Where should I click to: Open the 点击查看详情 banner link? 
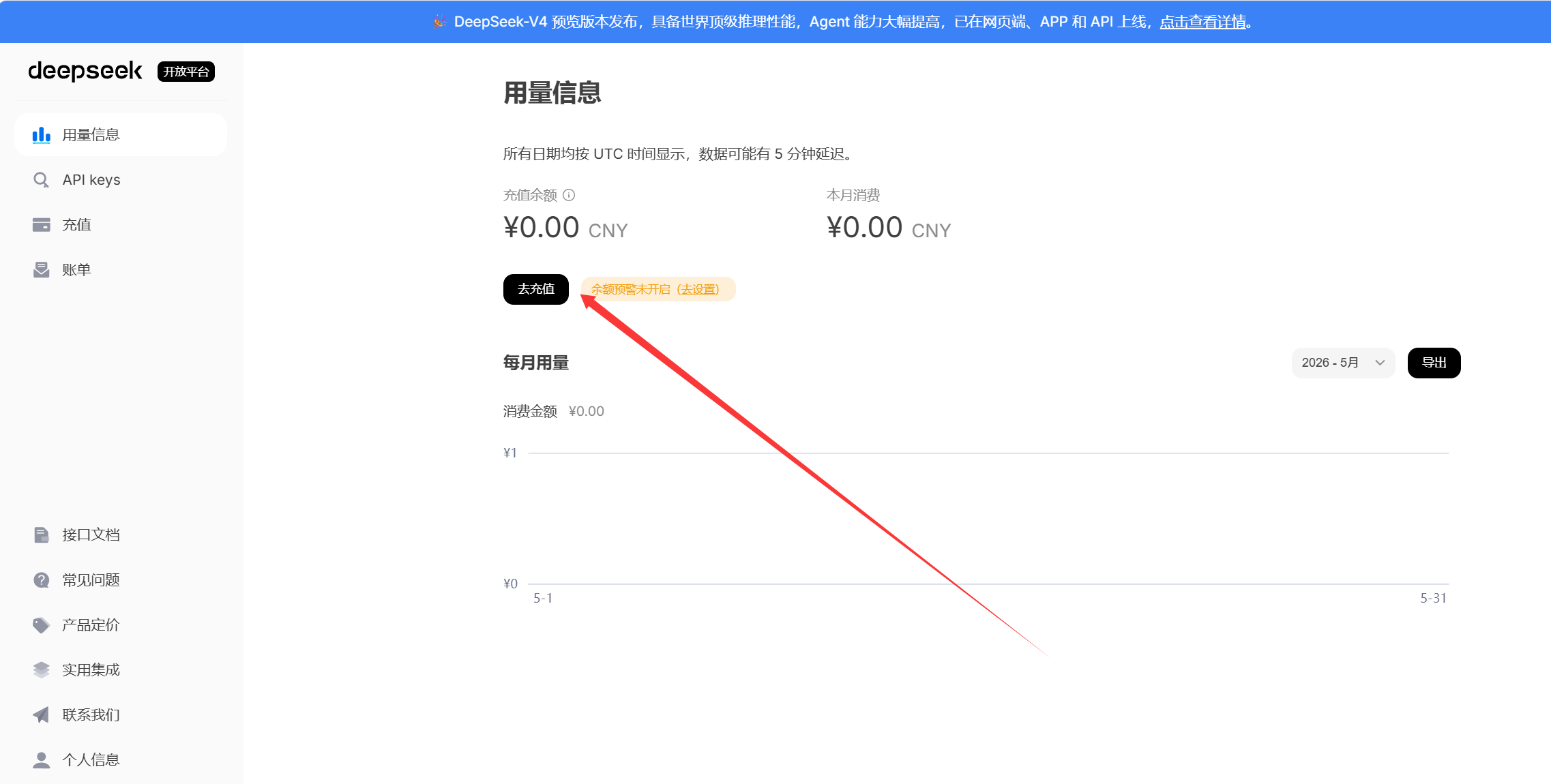[1203, 22]
